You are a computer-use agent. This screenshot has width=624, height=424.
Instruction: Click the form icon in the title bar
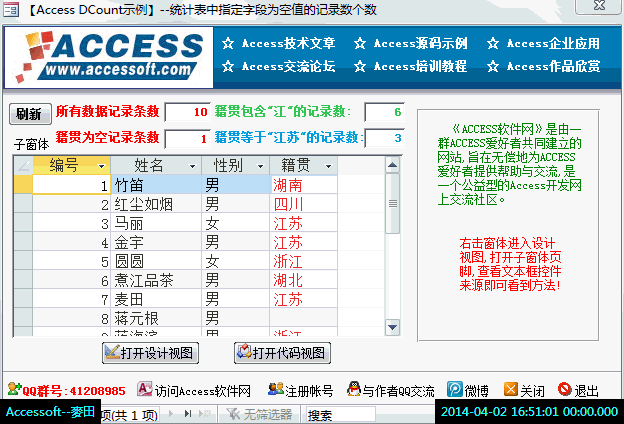[11, 10]
